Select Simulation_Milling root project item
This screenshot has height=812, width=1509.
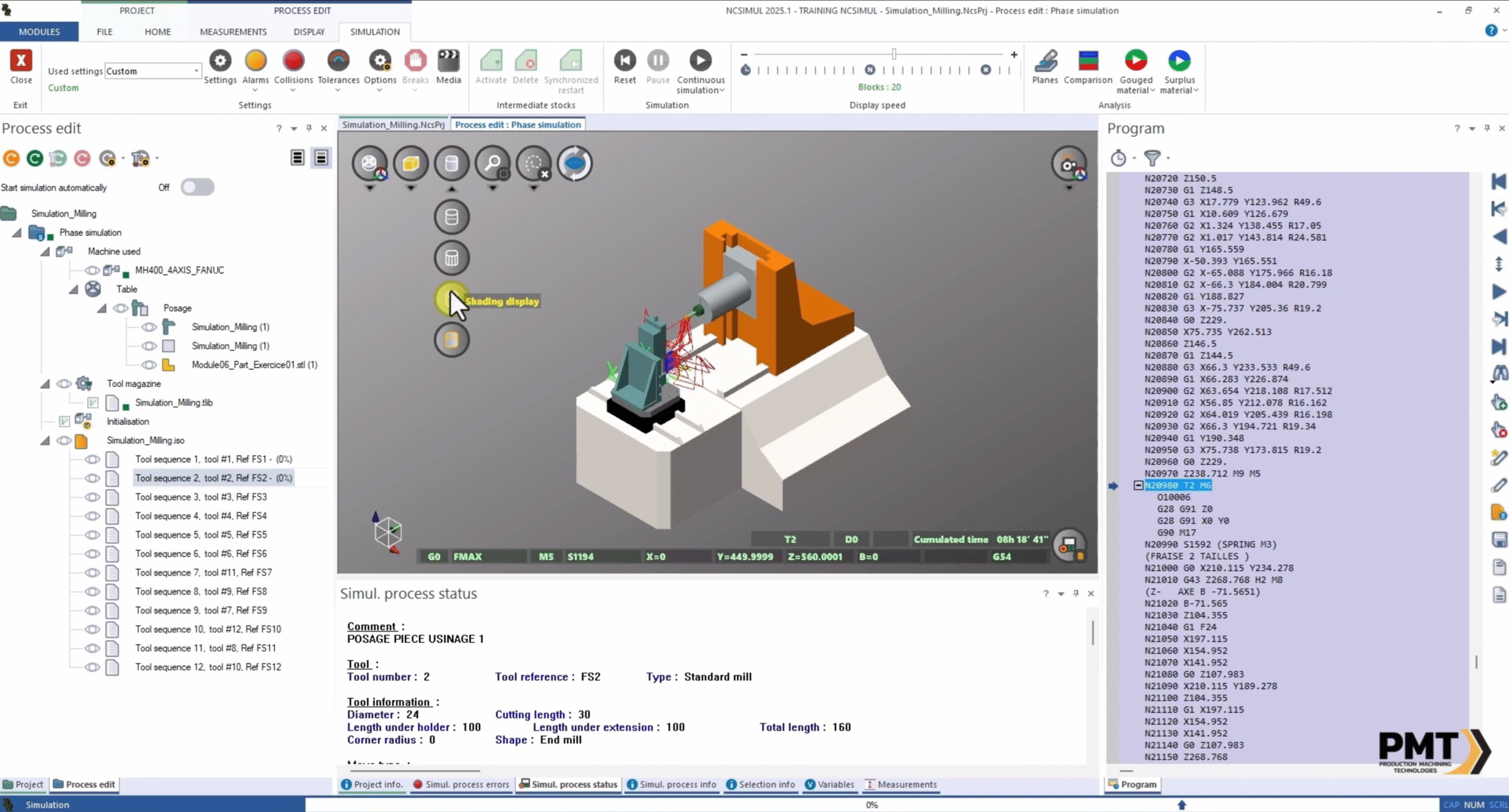64,214
